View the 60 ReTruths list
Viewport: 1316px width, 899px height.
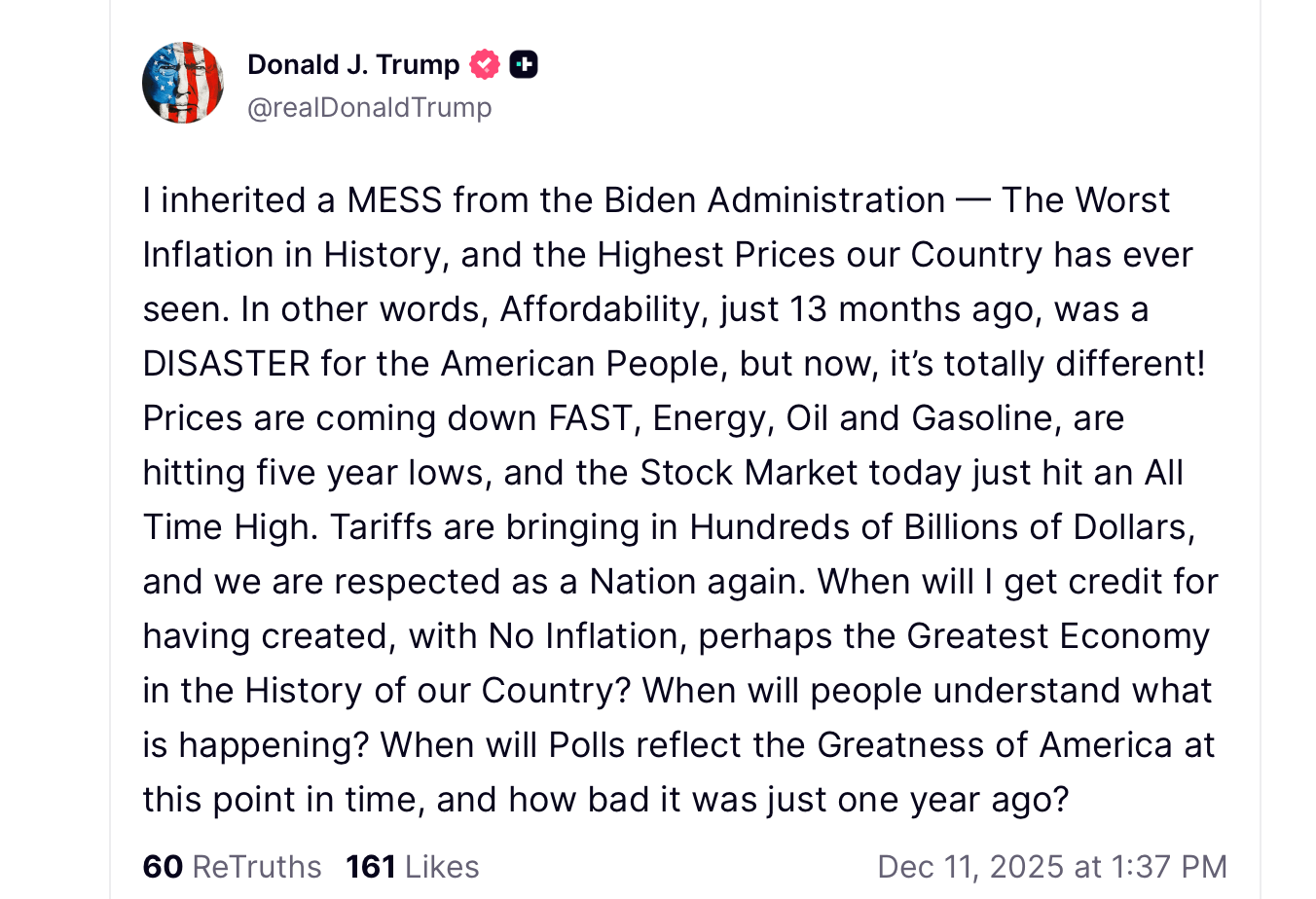click(233, 866)
